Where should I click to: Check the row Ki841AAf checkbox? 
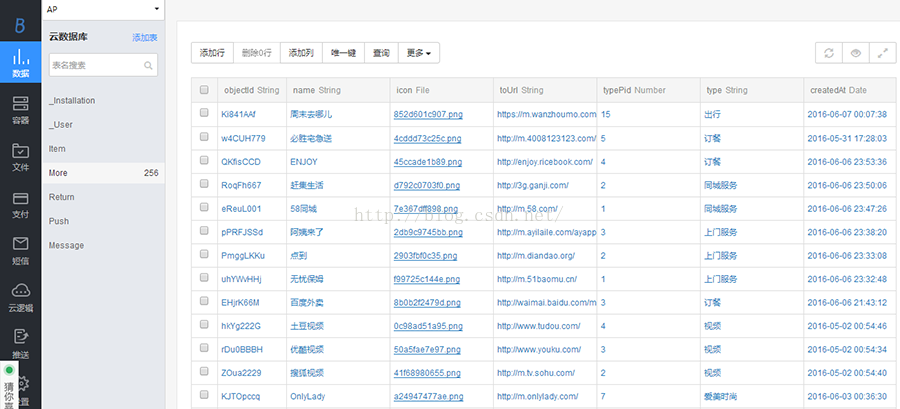(x=204, y=114)
